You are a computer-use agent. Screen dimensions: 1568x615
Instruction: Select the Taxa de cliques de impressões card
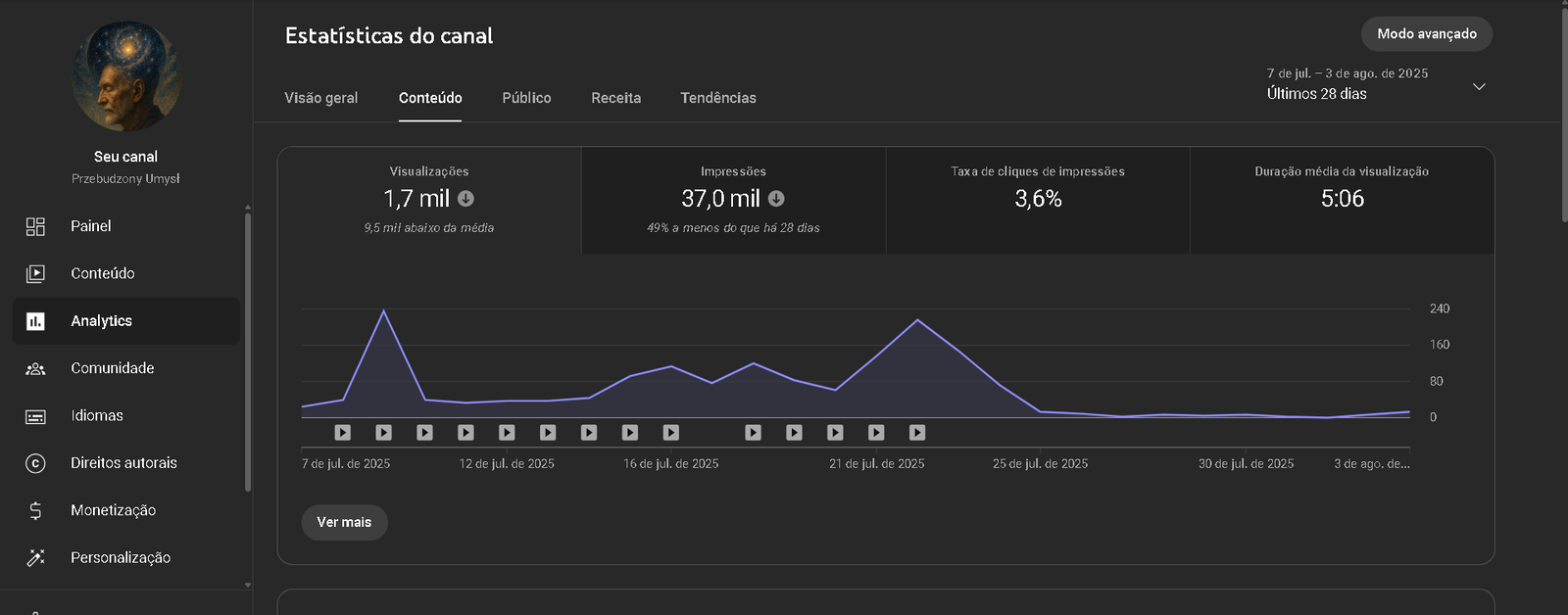1038,201
